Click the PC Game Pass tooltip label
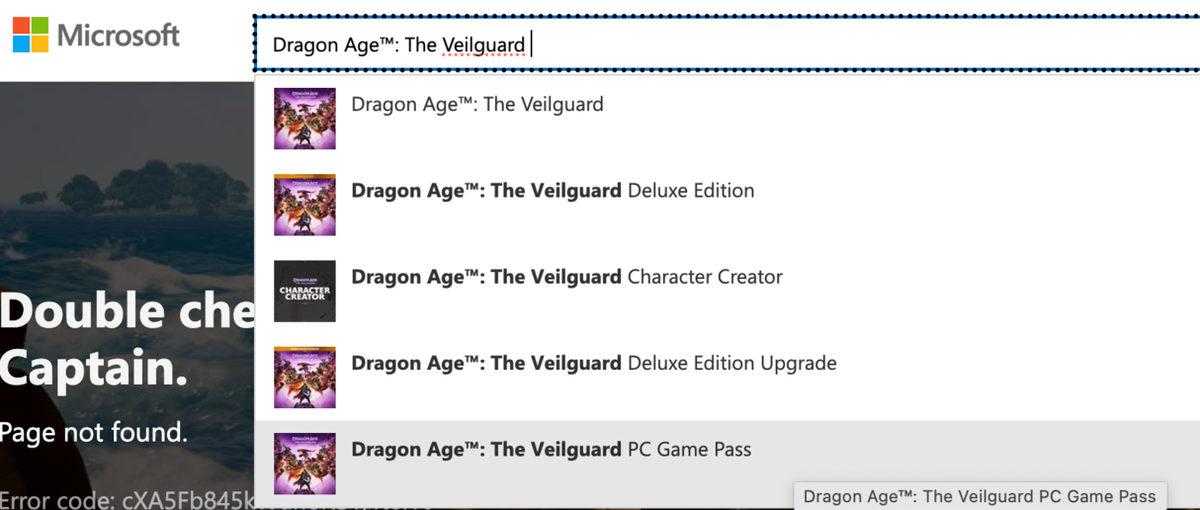The width and height of the screenshot is (1200, 510). click(x=979, y=496)
